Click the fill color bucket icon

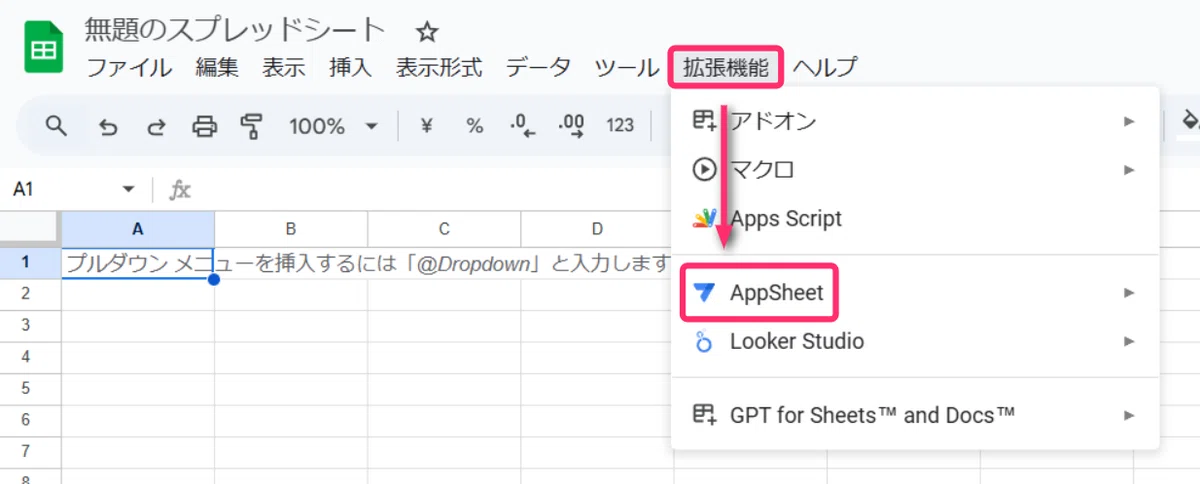click(1190, 122)
